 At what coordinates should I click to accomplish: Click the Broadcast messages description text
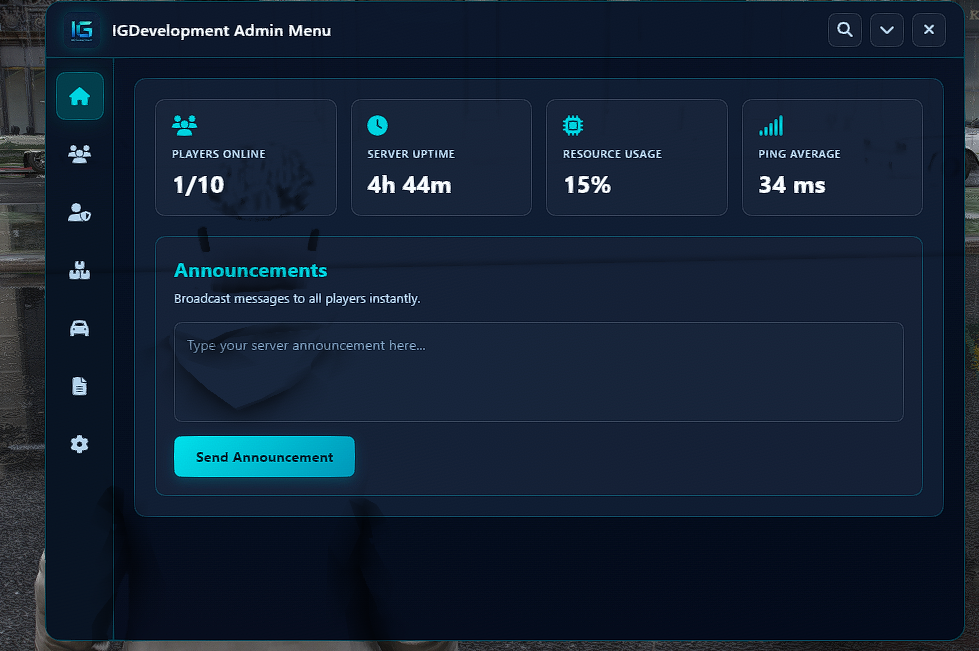click(x=297, y=298)
